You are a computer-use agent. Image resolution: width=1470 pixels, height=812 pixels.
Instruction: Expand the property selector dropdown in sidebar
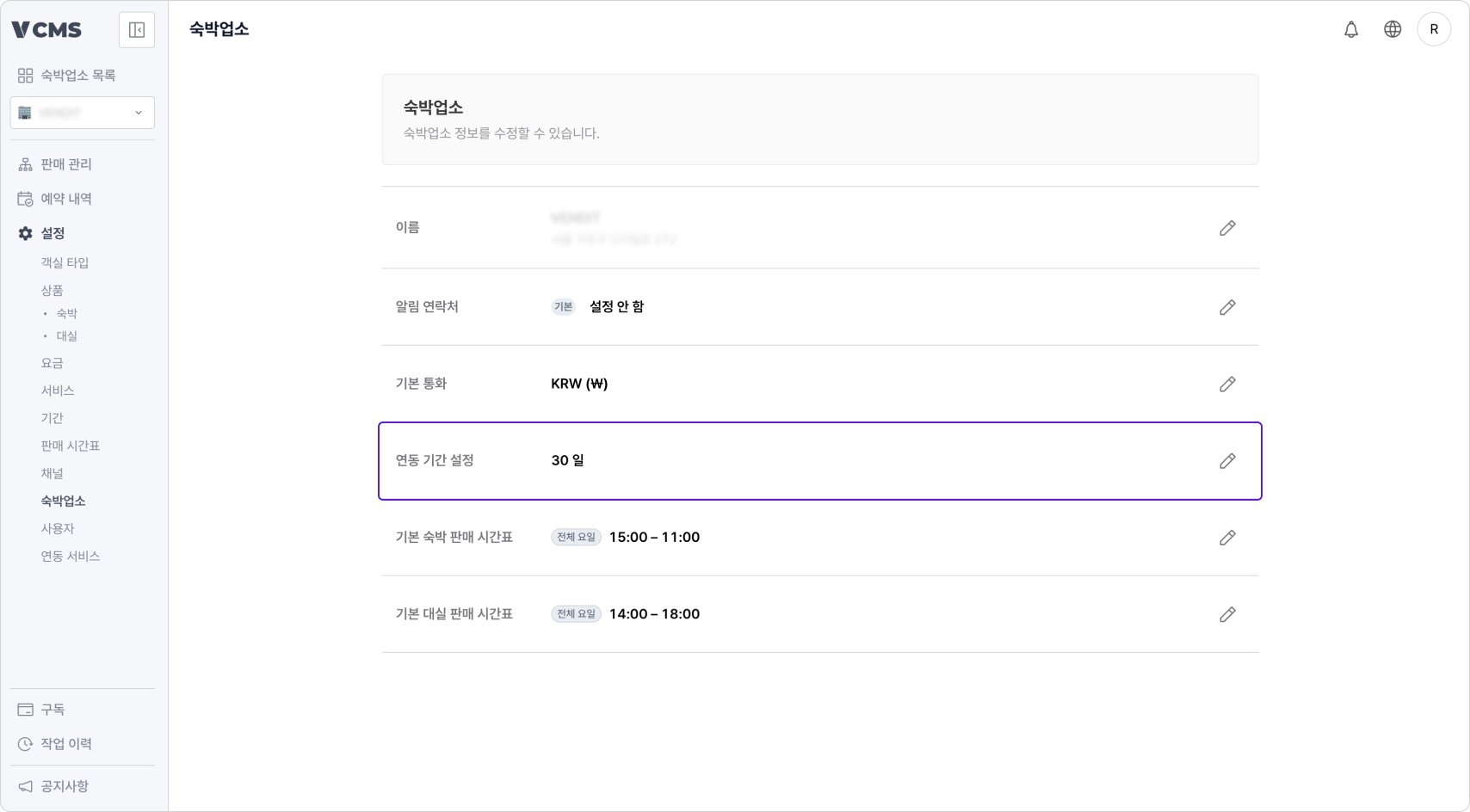click(x=138, y=113)
